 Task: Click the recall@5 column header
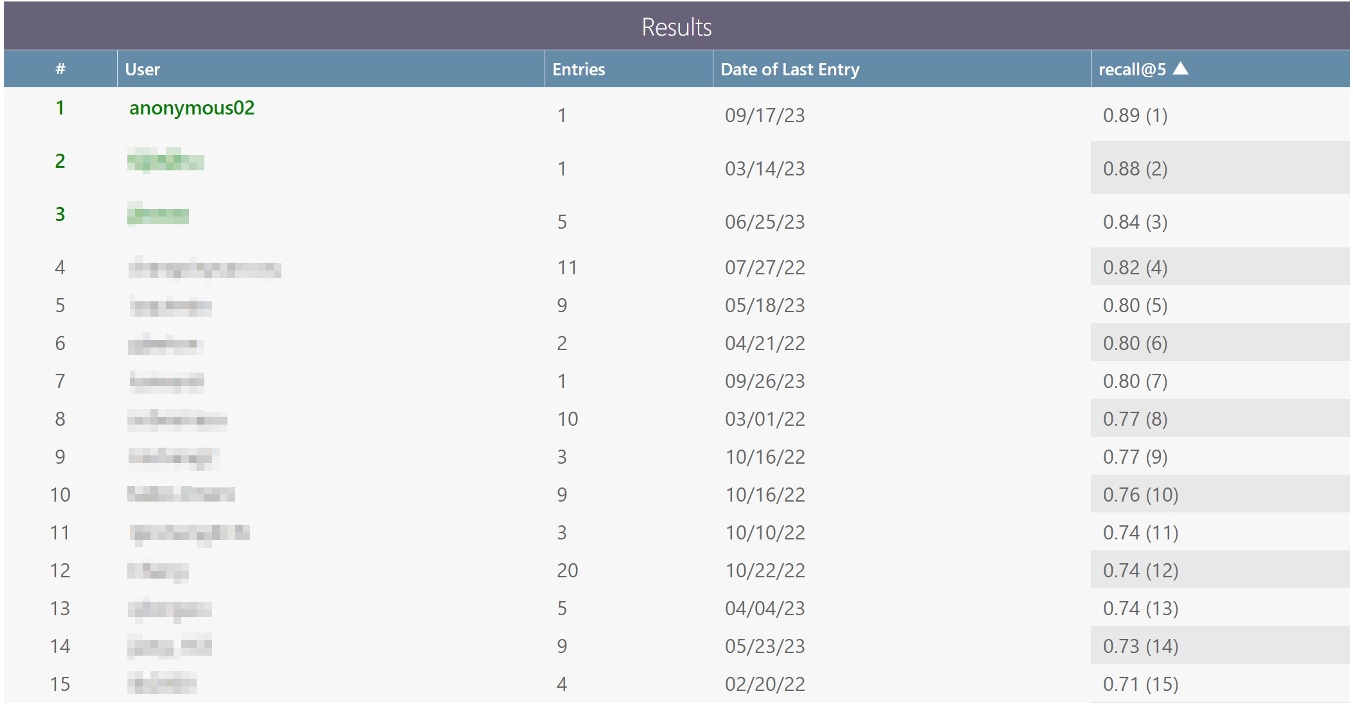click(x=1134, y=69)
